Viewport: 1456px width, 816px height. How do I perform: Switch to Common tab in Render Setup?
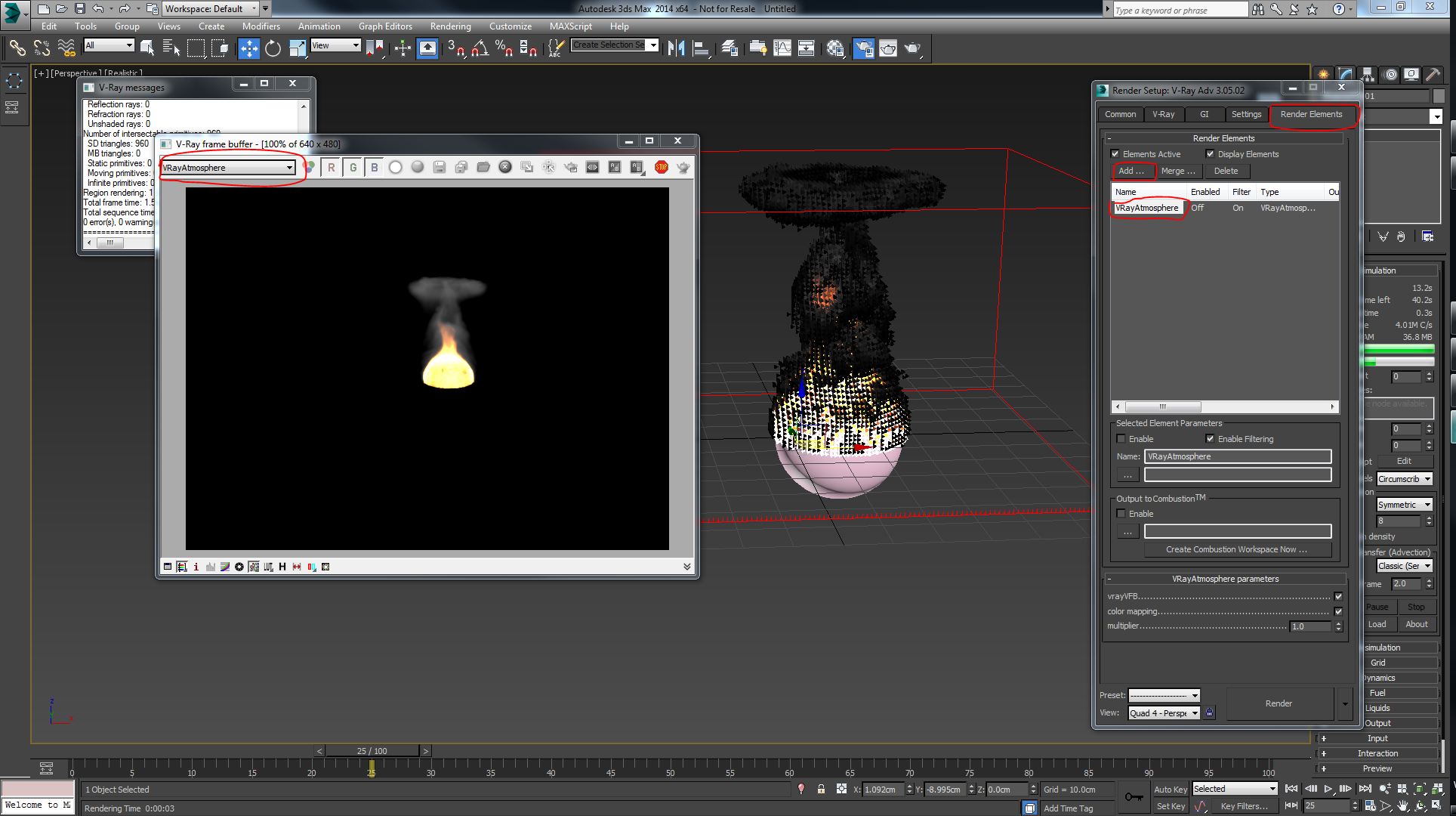(1120, 114)
